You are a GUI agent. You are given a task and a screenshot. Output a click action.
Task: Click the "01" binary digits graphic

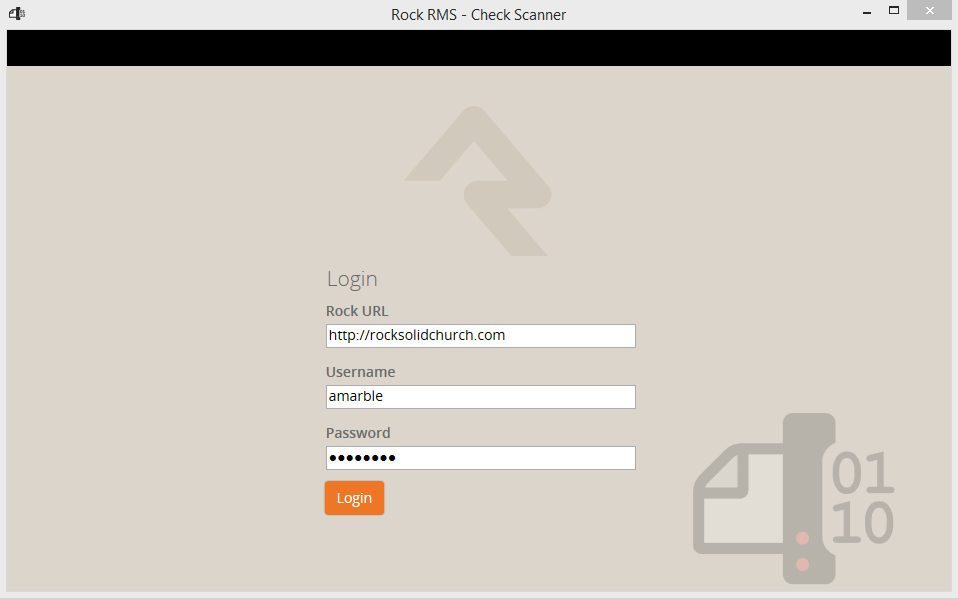coord(862,474)
